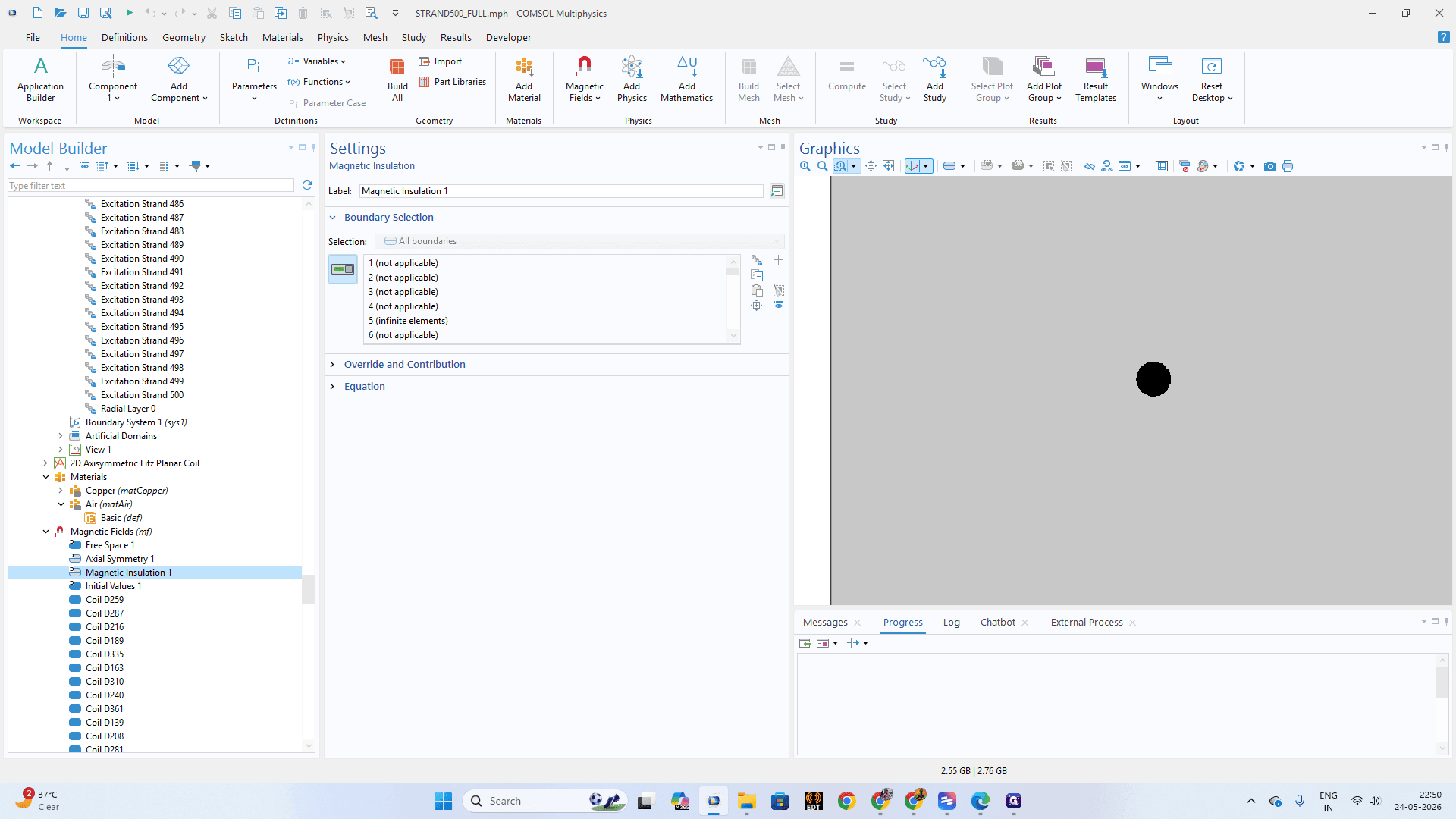Open Result Templates
1456x819 pixels.
point(1095,79)
